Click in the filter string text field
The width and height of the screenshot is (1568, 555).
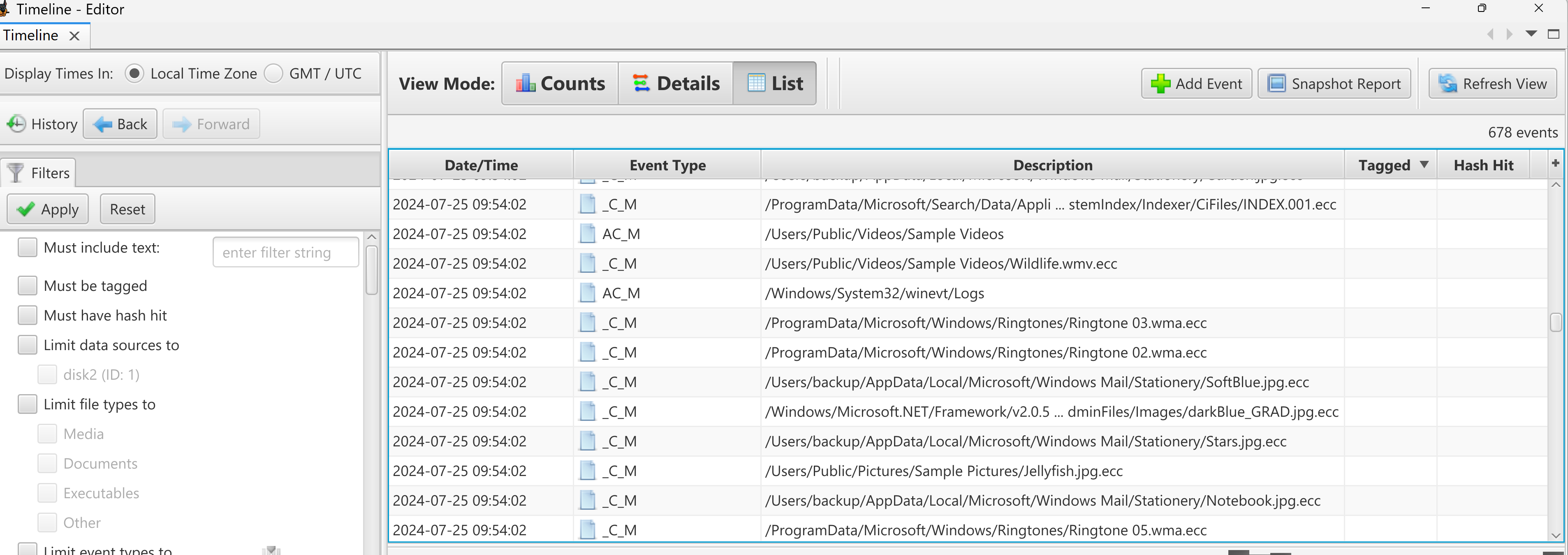tap(285, 252)
